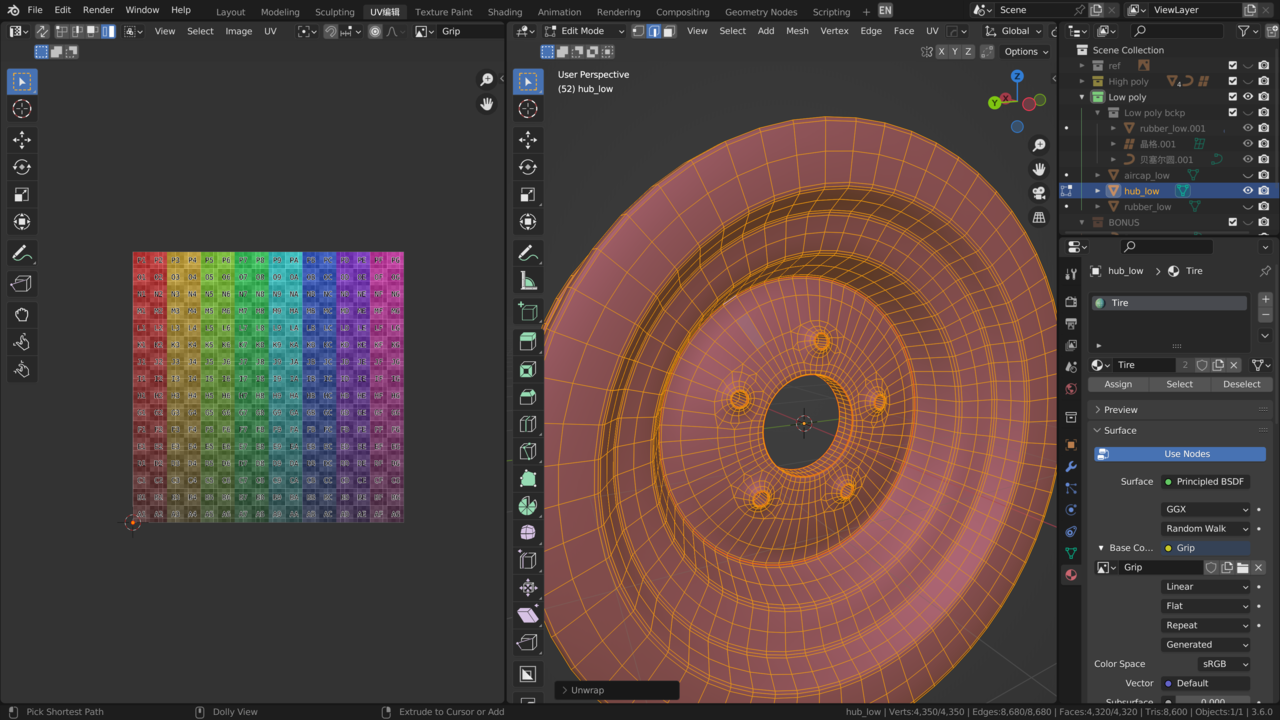Click the Deselect material button

click(1241, 384)
